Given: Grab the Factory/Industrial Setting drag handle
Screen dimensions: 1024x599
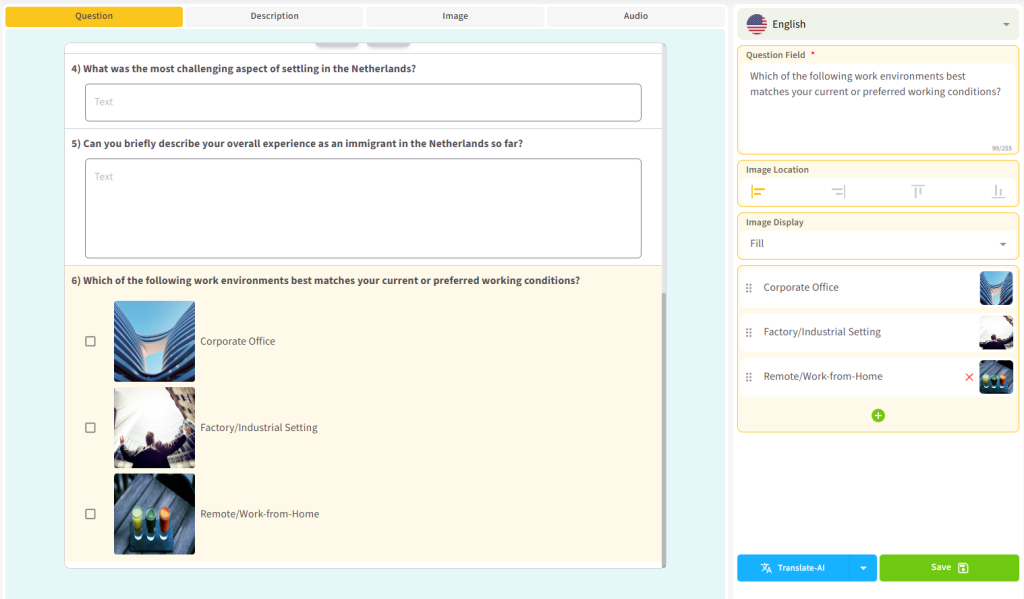Looking at the screenshot, I should (x=749, y=332).
